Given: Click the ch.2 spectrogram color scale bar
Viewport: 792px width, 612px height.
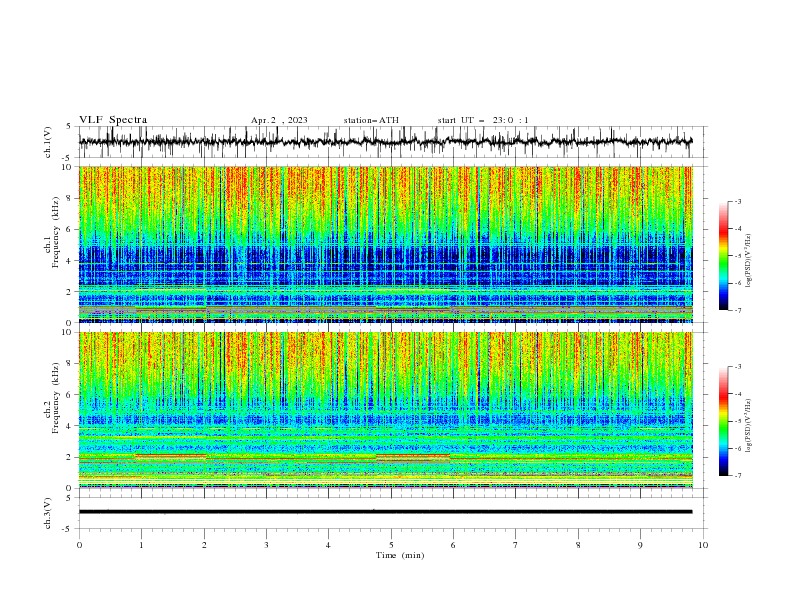Looking at the screenshot, I should pos(723,421).
